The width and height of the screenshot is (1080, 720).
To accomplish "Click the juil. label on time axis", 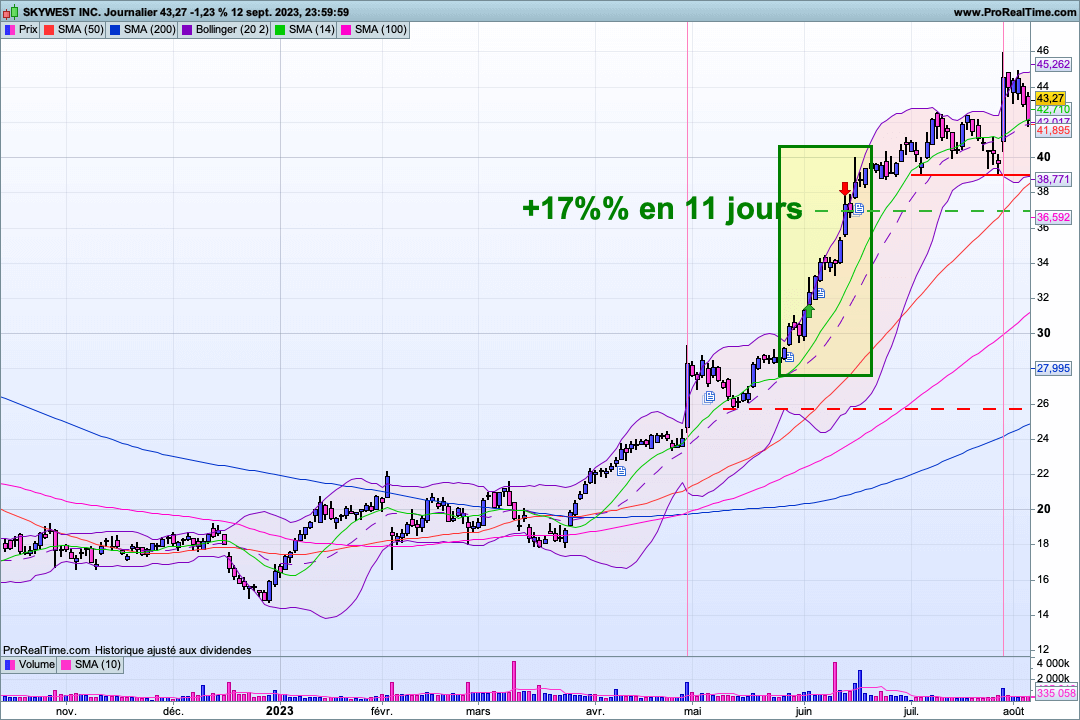I will (x=911, y=711).
